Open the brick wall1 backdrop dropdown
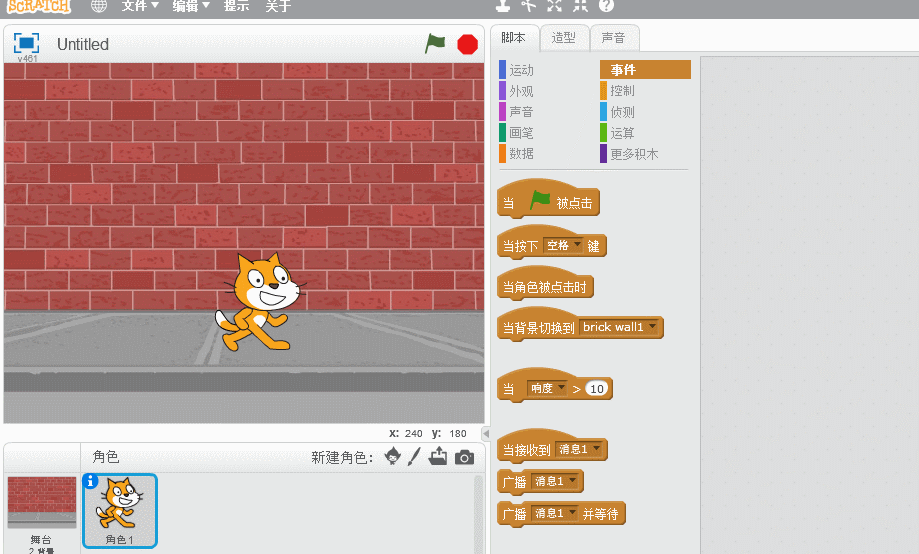 (619, 327)
